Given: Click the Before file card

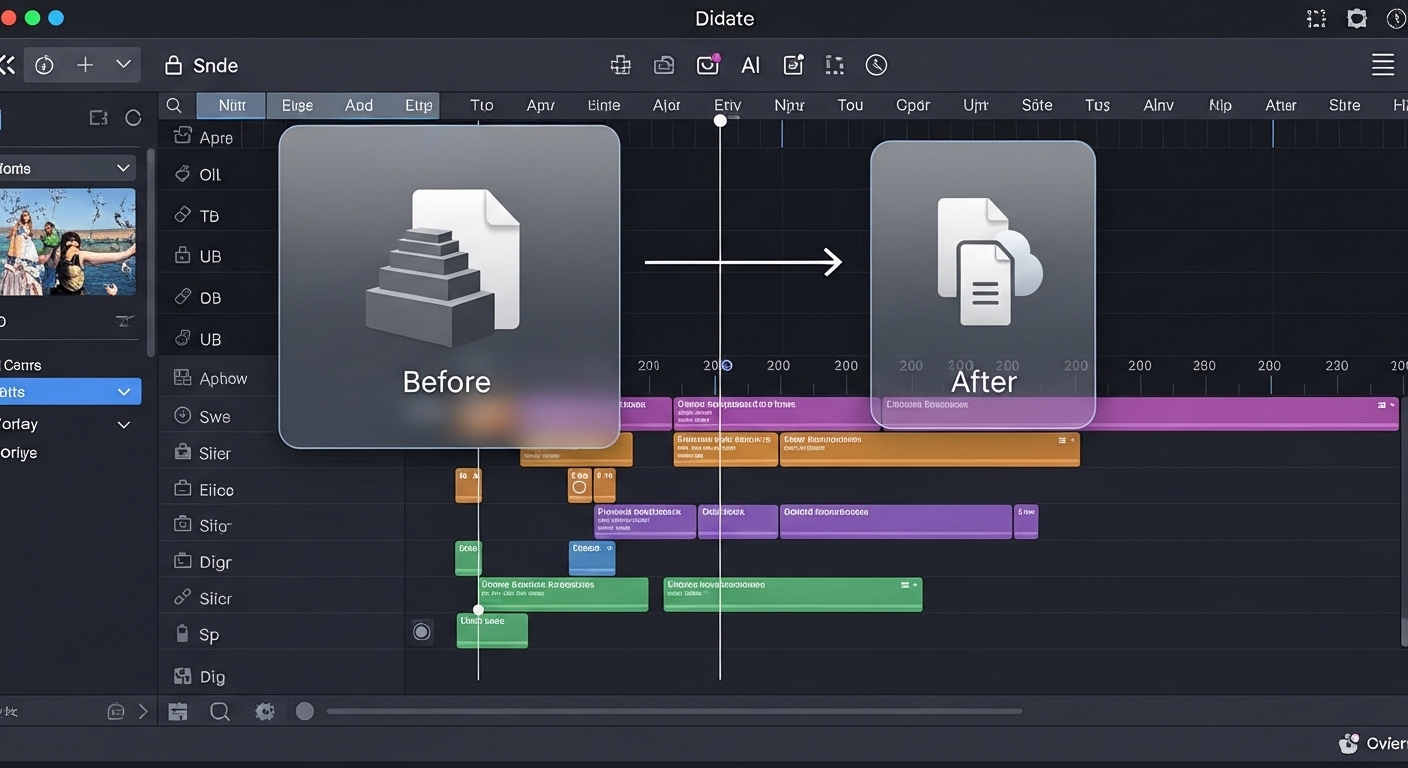Looking at the screenshot, I should point(449,287).
